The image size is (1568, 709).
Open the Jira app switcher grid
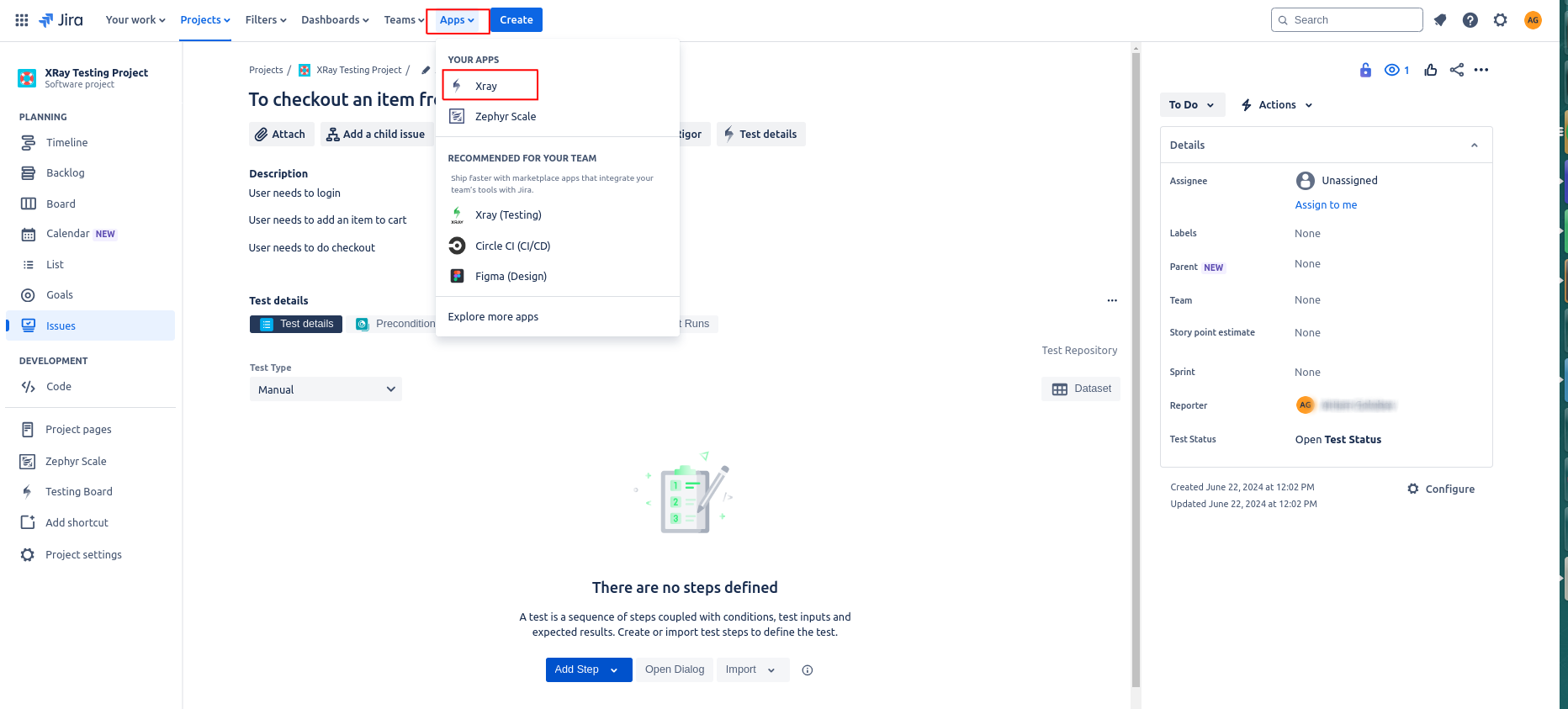22,20
